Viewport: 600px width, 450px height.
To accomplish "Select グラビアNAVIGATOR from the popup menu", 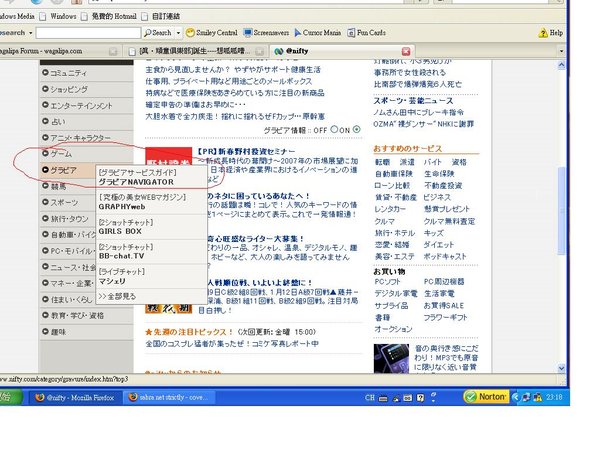I will pos(135,182).
